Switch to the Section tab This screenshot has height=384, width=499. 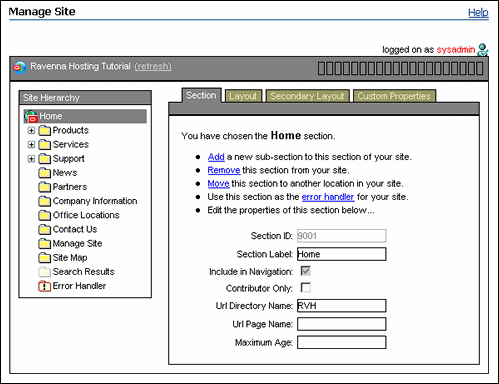tap(201, 95)
